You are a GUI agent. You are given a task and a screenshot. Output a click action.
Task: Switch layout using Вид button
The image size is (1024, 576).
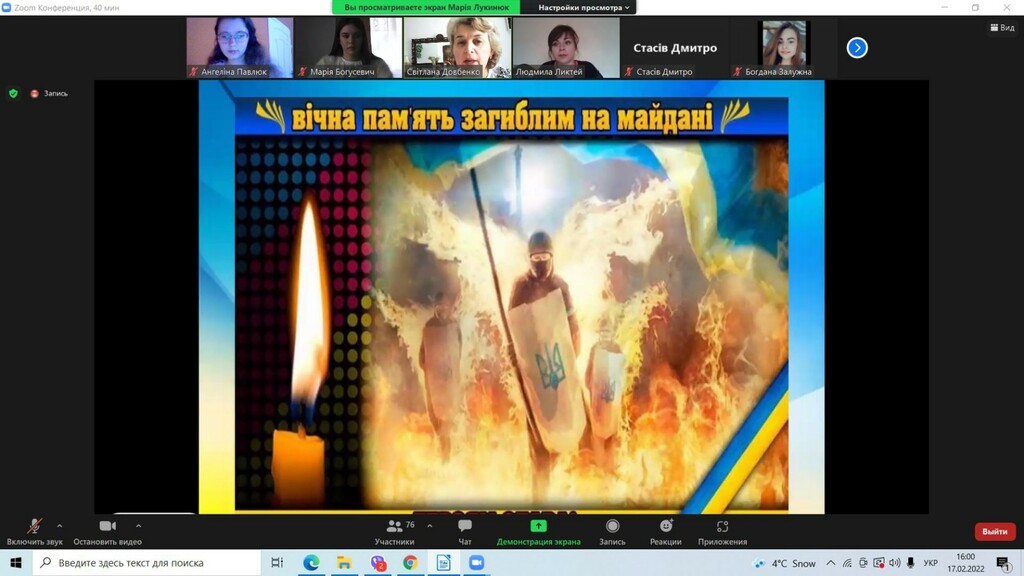coord(1001,28)
